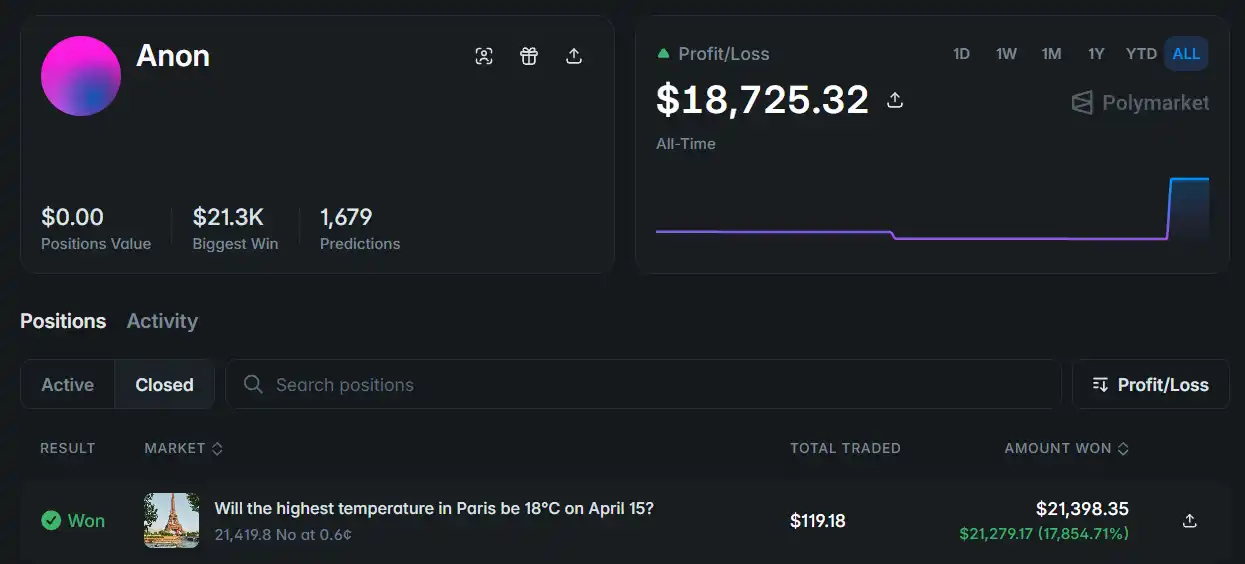
Task: Click share icon on Paris temperature row
Action: pyautogui.click(x=1189, y=521)
